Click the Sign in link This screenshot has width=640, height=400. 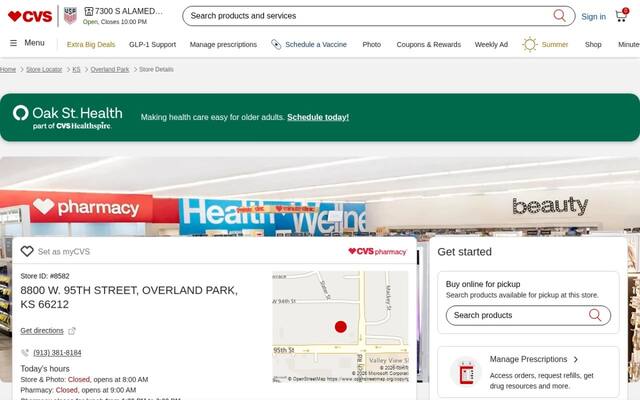point(593,17)
